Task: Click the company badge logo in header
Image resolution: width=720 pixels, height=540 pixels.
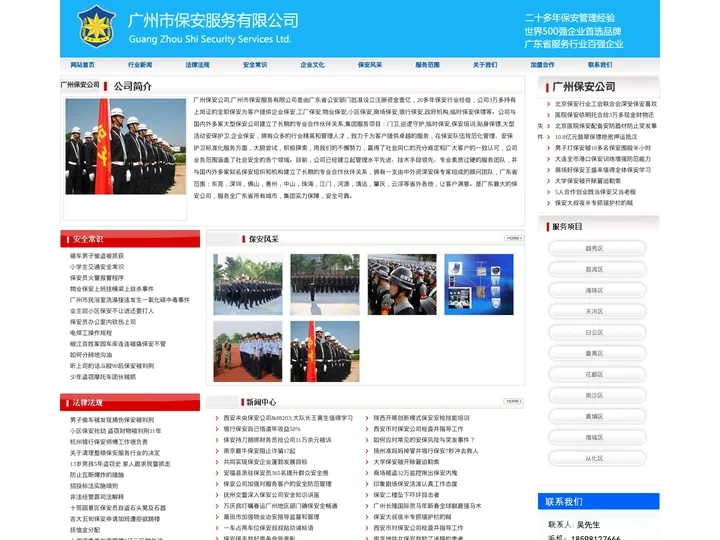Action: point(96,27)
